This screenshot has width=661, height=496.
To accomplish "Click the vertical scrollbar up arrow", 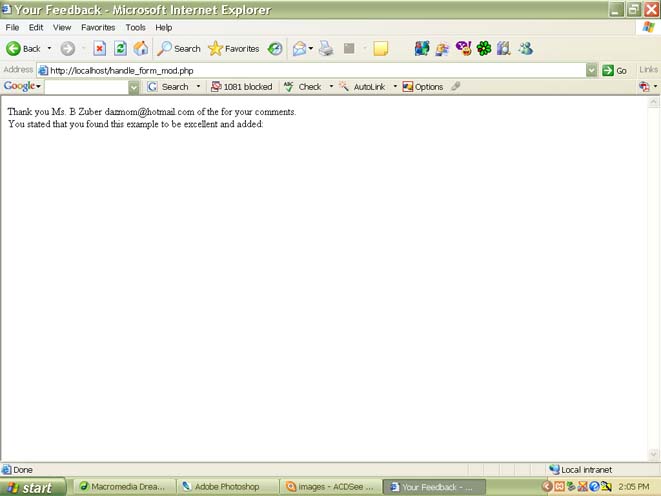I will (x=653, y=102).
